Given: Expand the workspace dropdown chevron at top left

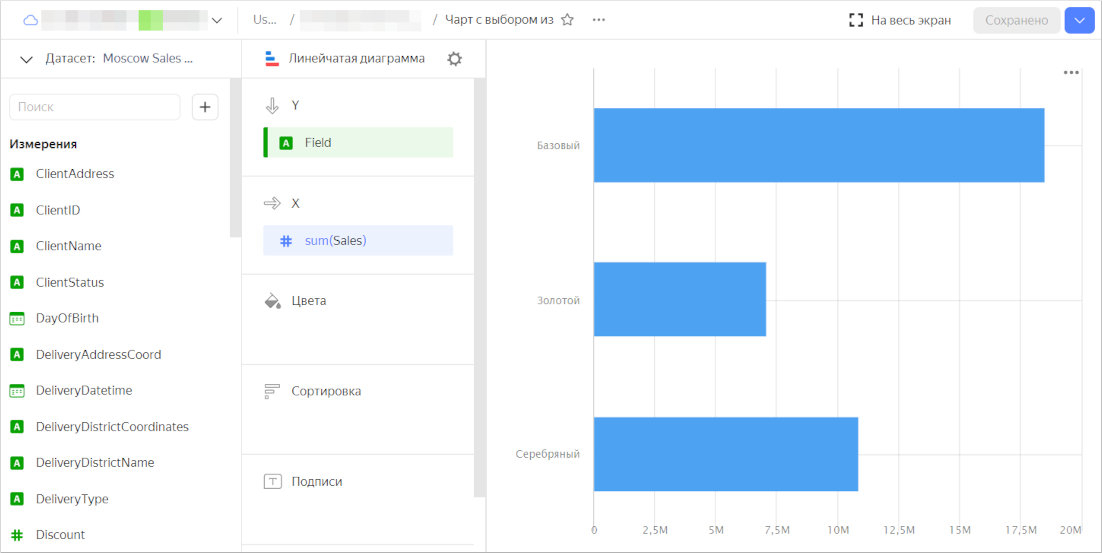Looking at the screenshot, I should tap(217, 20).
